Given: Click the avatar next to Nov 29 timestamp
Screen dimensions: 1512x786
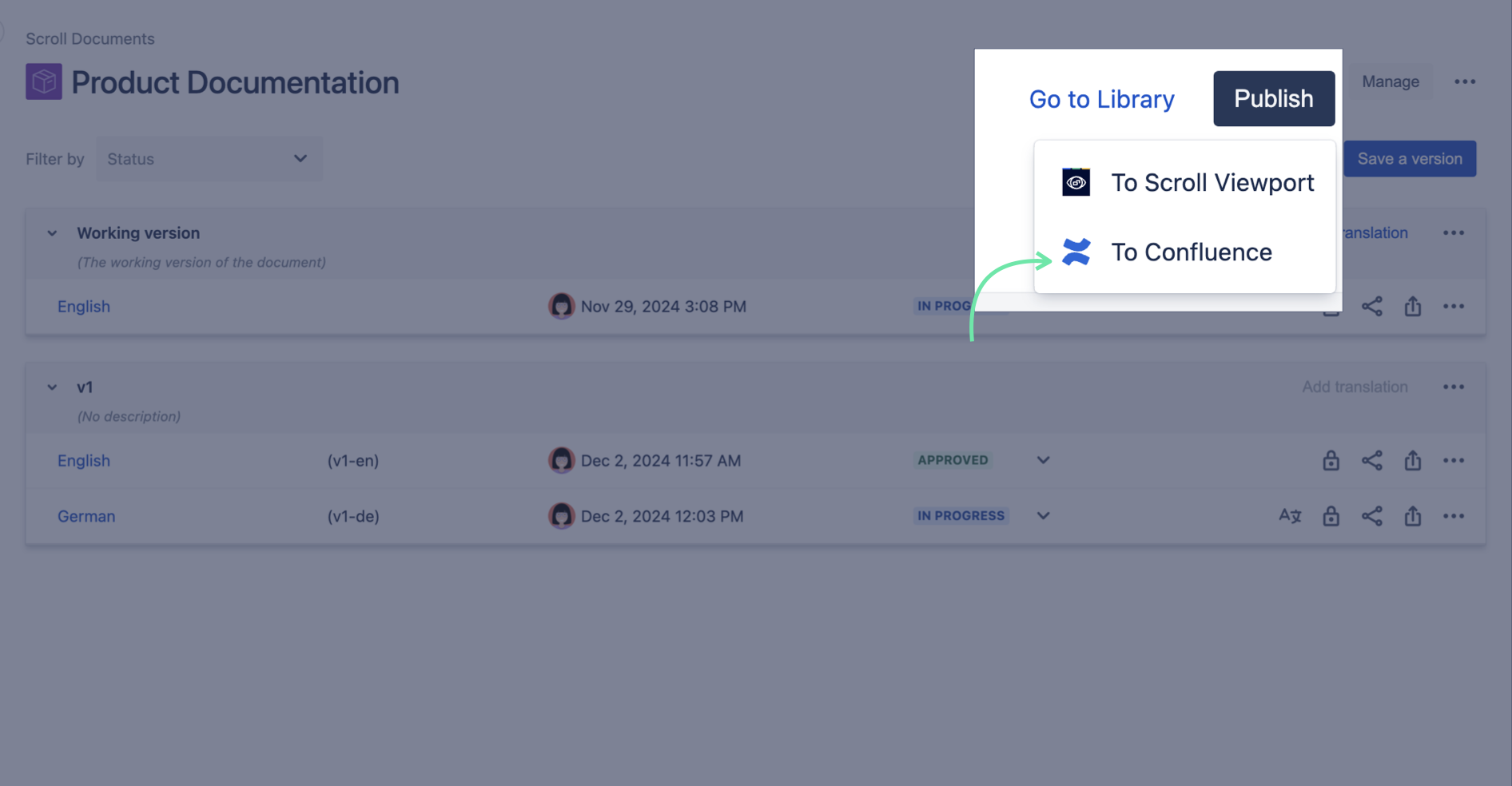Looking at the screenshot, I should point(562,306).
